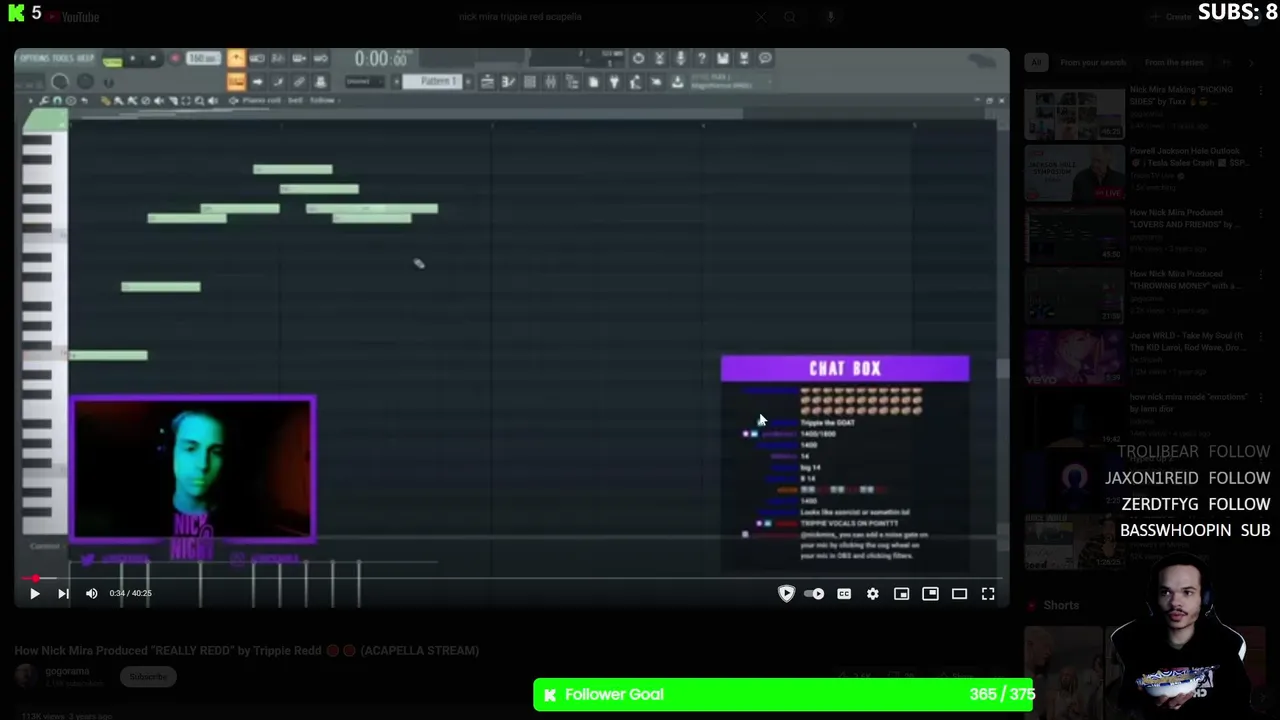The height and width of the screenshot is (720, 1280).
Task: Play the YouTube video
Action: coord(34,594)
